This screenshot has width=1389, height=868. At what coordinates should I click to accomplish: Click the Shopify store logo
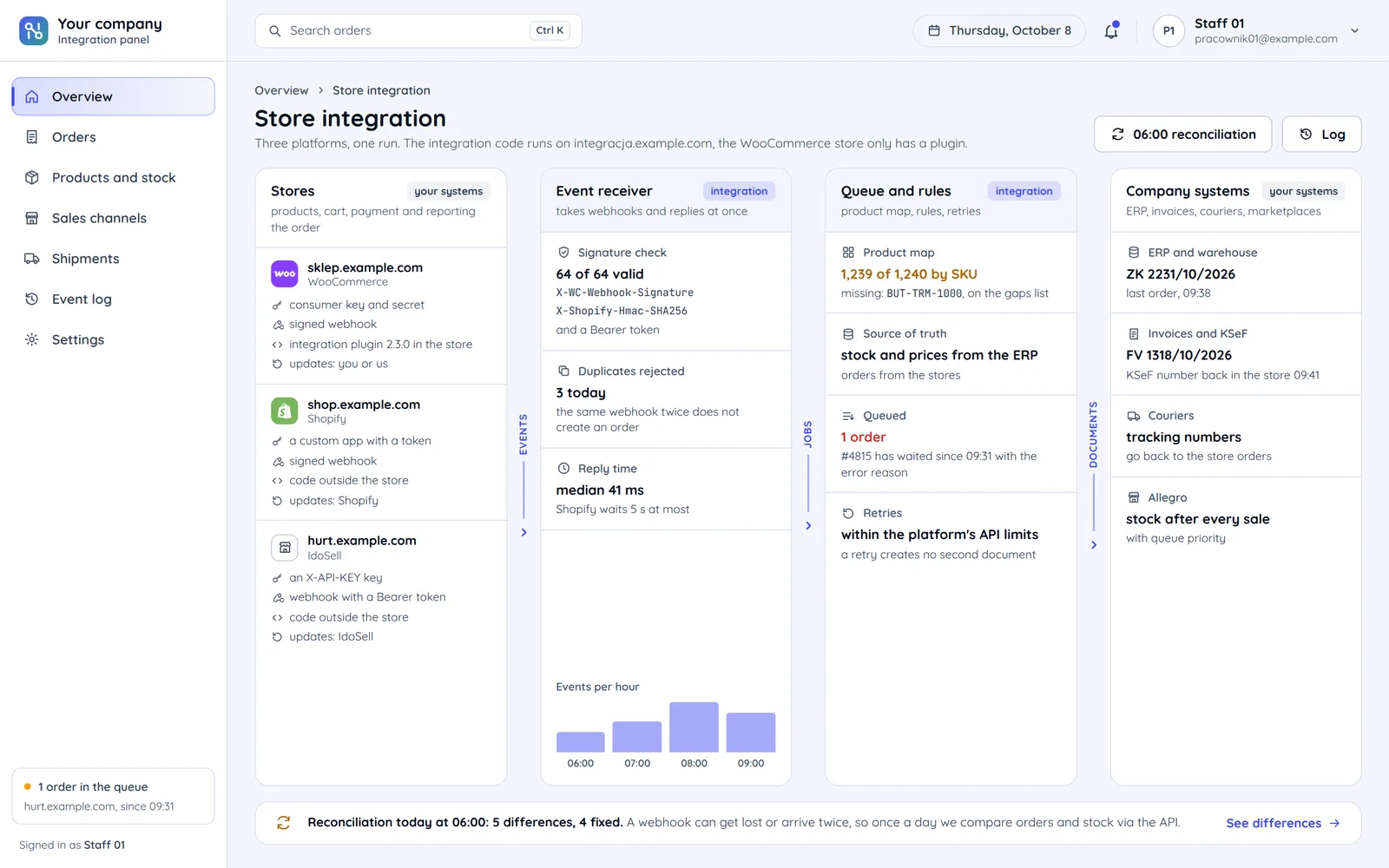click(x=285, y=411)
